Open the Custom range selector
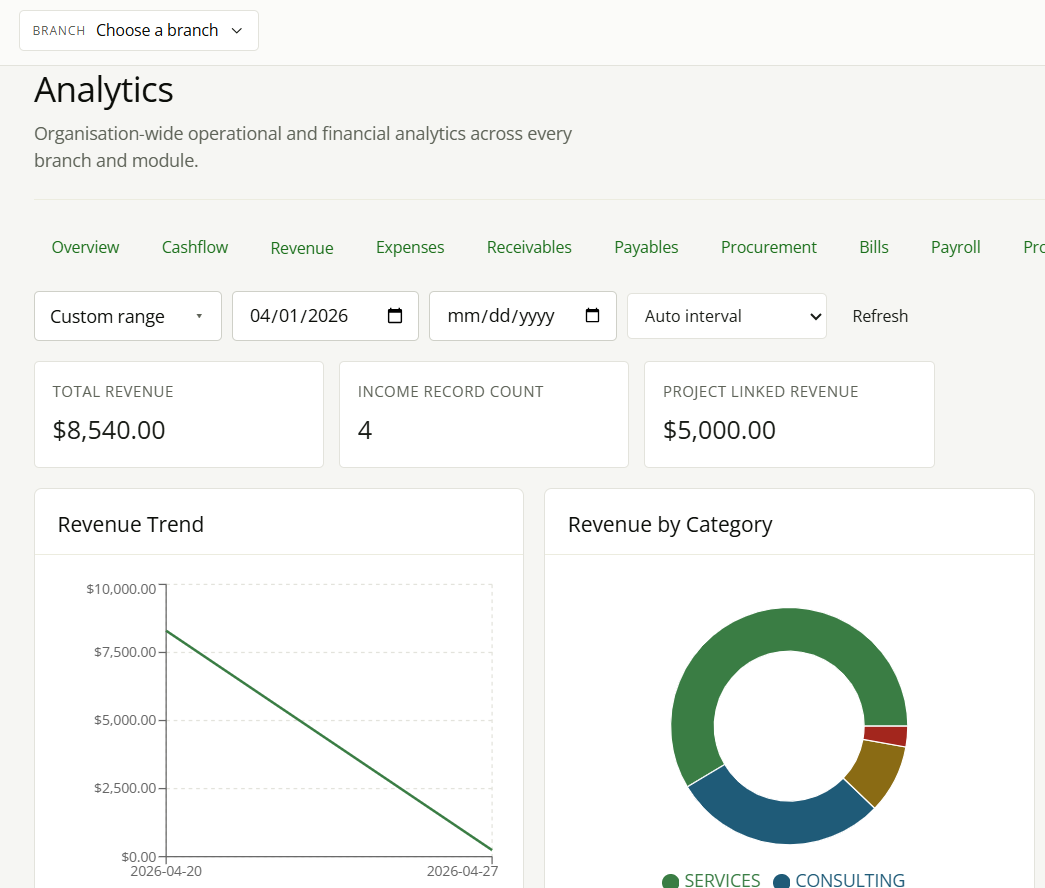The image size is (1045, 888). coord(128,316)
